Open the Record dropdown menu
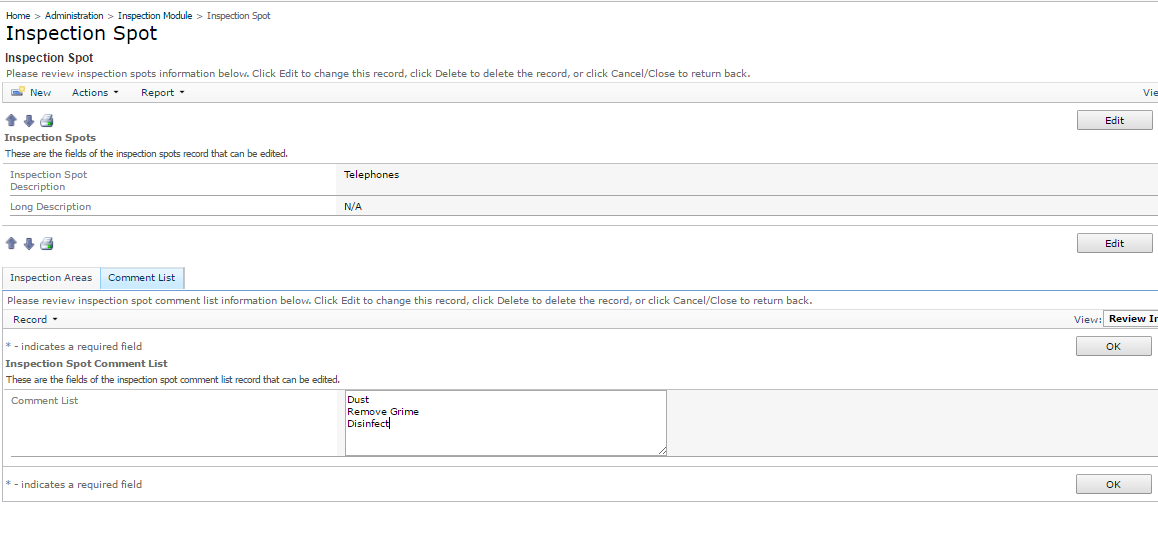 pos(35,319)
